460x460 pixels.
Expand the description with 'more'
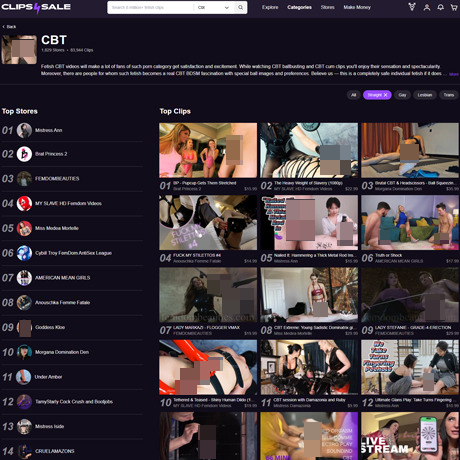(454, 74)
